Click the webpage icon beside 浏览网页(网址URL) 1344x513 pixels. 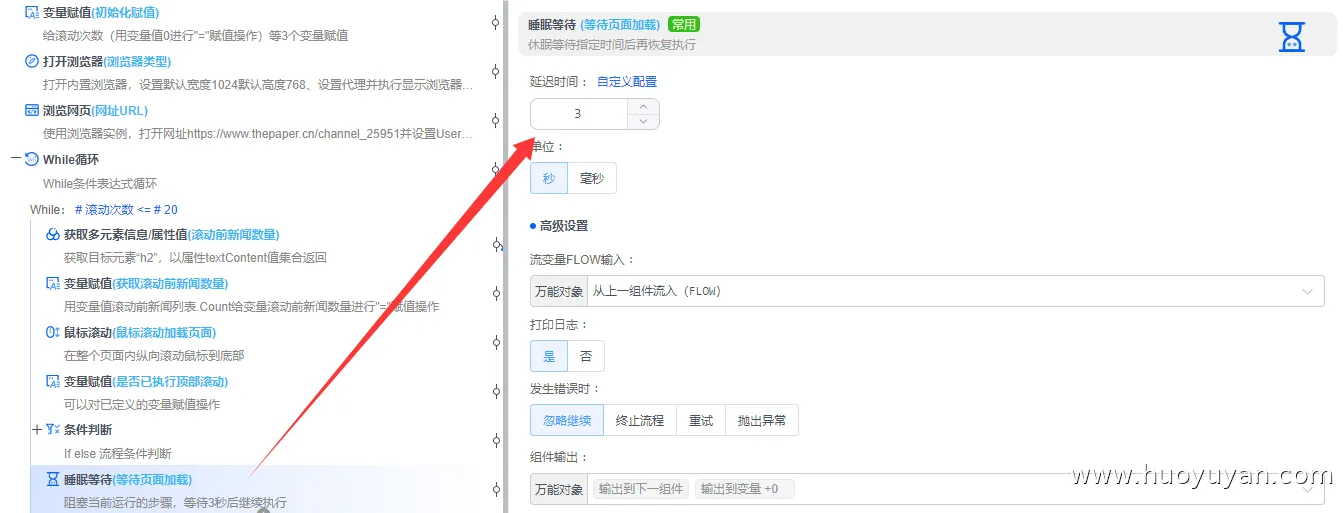32,110
